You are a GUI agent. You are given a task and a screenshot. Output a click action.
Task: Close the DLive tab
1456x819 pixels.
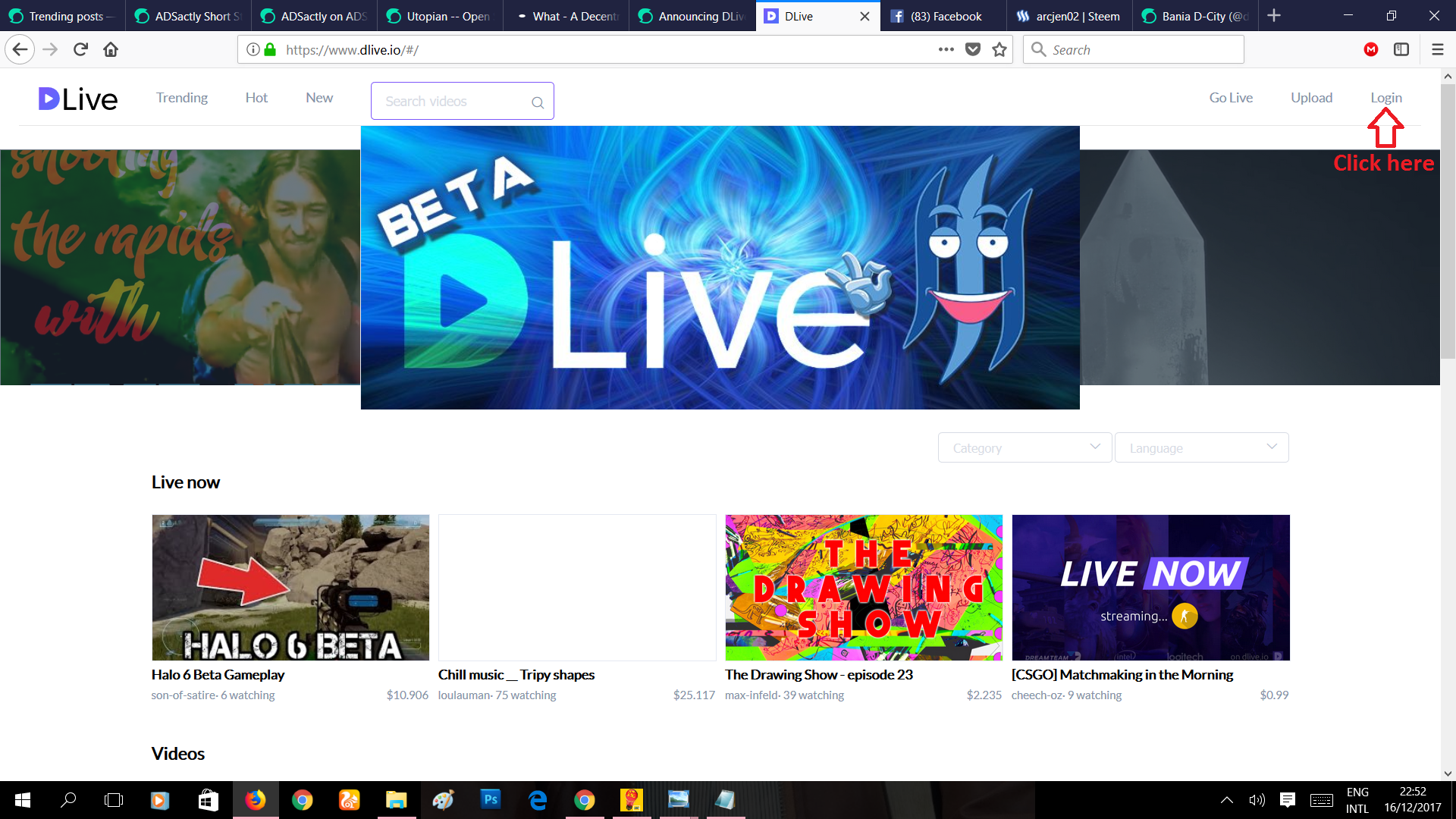coord(864,16)
